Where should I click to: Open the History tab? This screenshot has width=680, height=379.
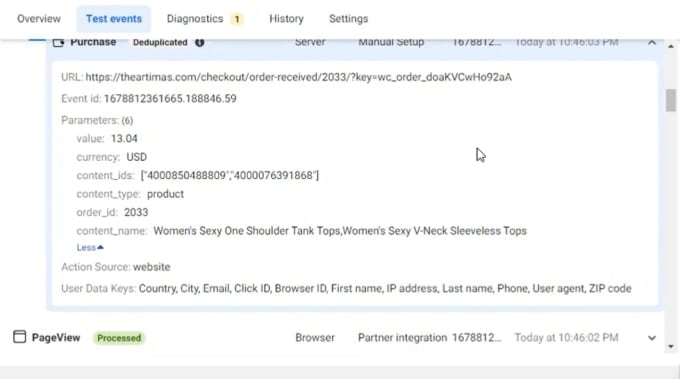click(x=286, y=19)
